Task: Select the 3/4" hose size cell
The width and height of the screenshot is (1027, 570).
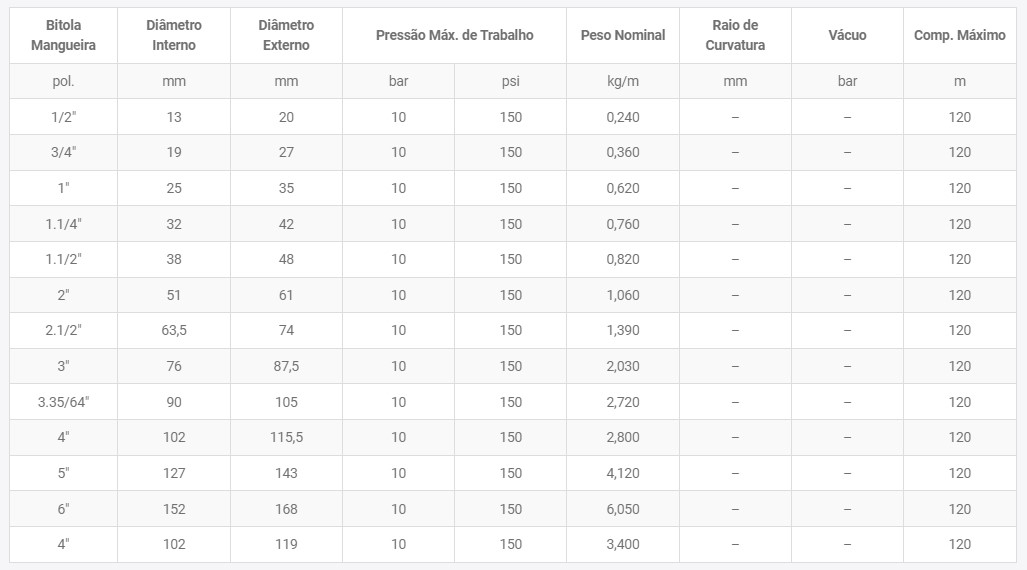Action: [x=64, y=152]
